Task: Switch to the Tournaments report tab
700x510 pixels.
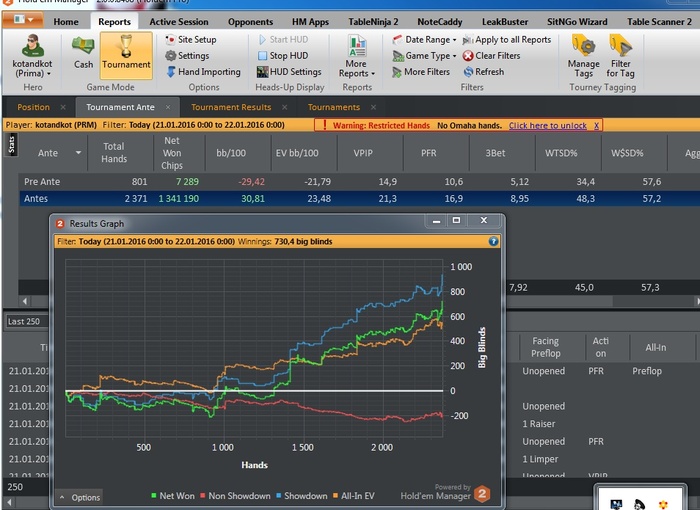Action: point(334,107)
